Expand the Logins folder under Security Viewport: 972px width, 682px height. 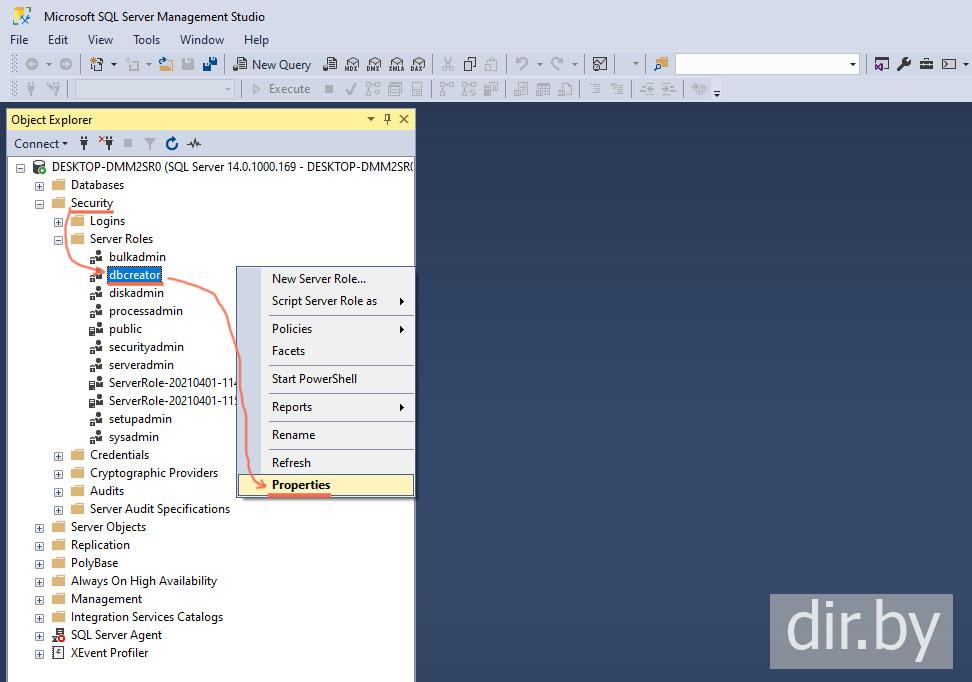pyautogui.click(x=59, y=222)
